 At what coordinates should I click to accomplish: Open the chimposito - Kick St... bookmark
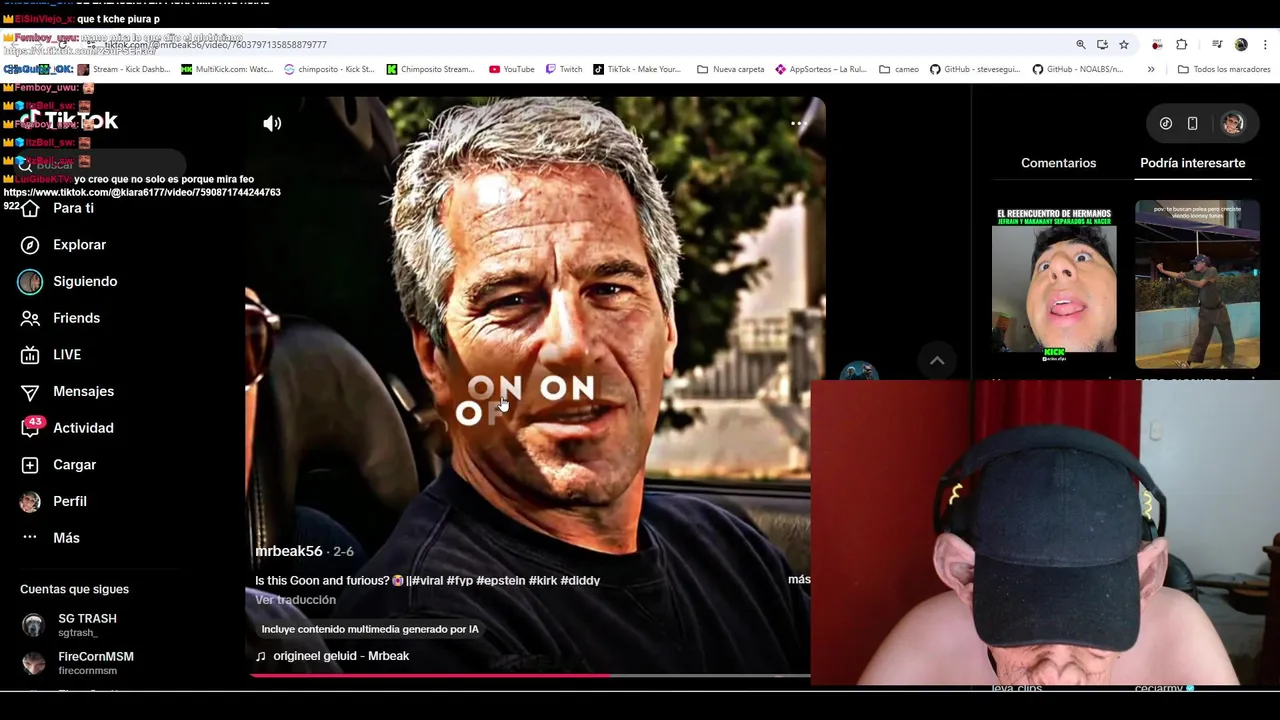(x=329, y=69)
